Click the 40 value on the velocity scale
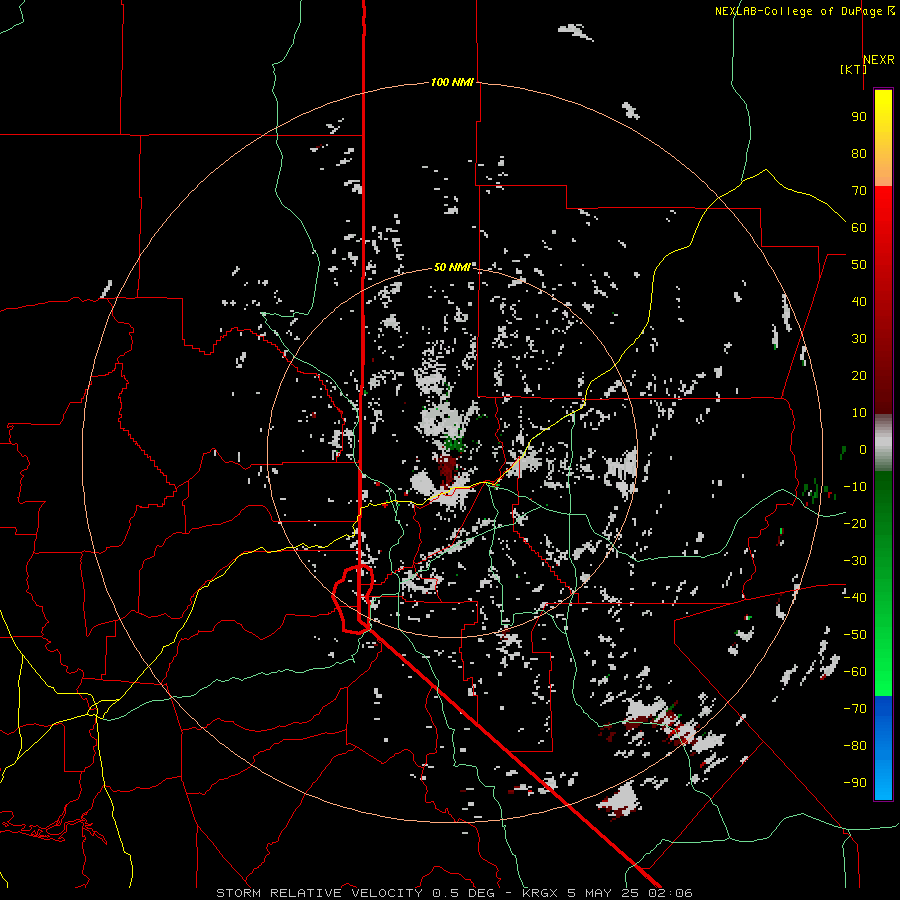Screen dimensions: 900x900 [x=859, y=301]
